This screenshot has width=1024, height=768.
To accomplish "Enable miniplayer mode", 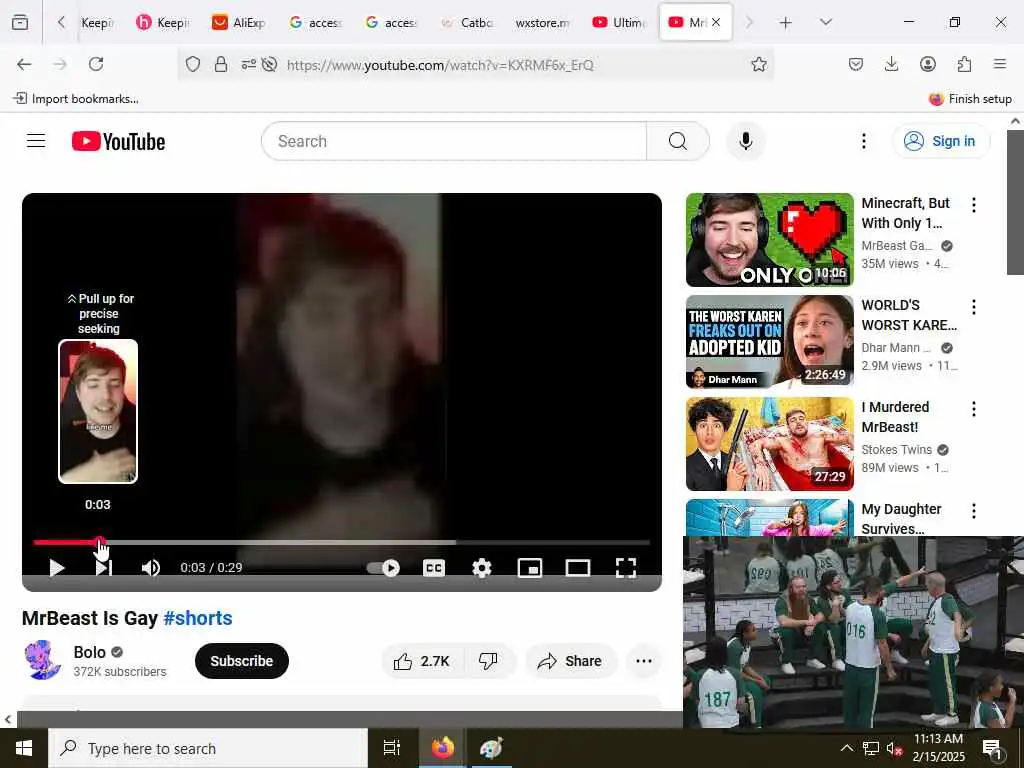I will click(530, 568).
